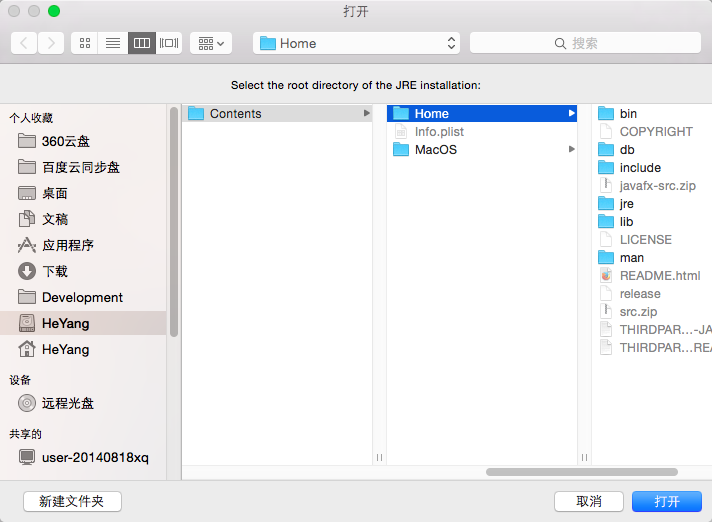This screenshot has height=522, width=712.
Task: Expand the MacOS folder arrow
Action: (x=571, y=149)
